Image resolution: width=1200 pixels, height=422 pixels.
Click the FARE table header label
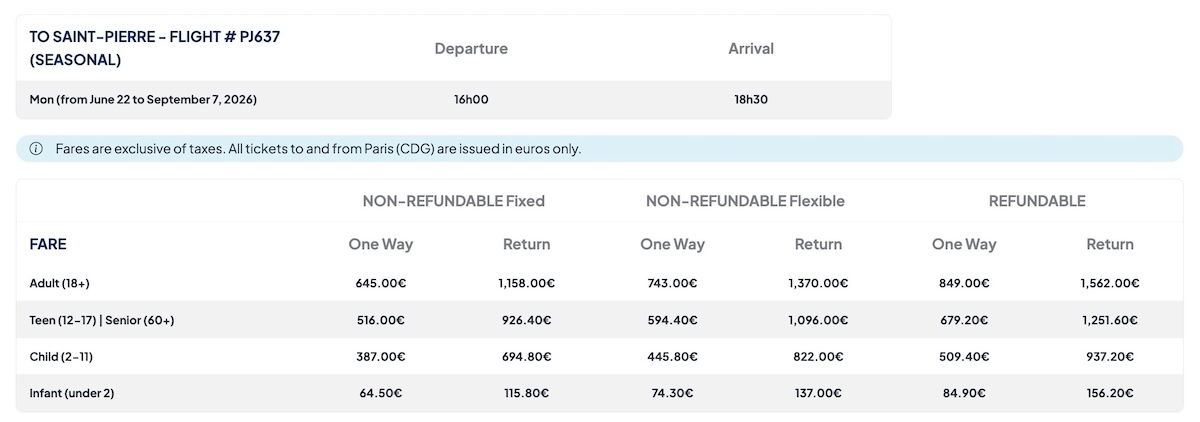[x=48, y=244]
